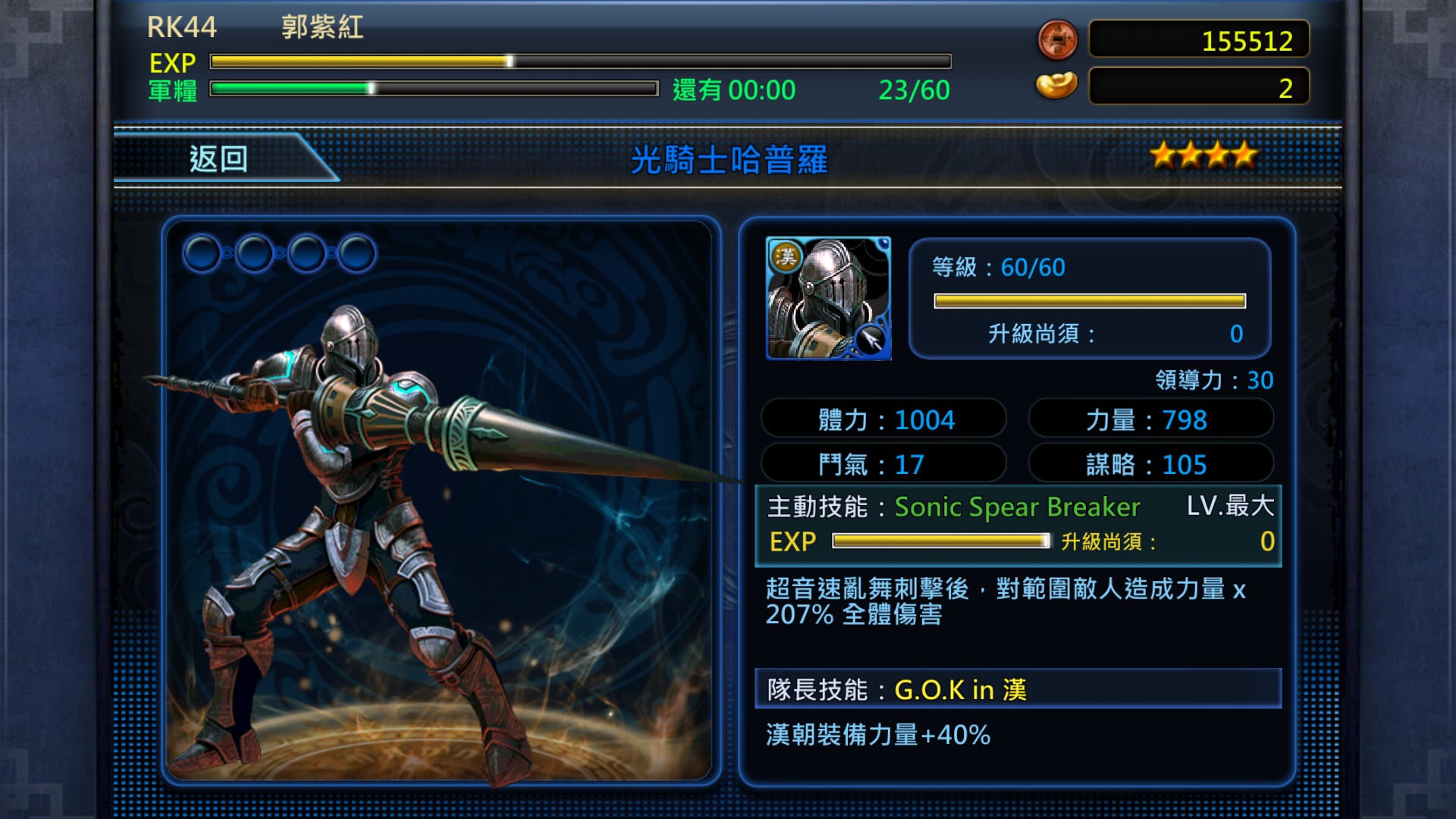The width and height of the screenshot is (1456, 819).
Task: Click the 返回 back button
Action: (x=220, y=158)
